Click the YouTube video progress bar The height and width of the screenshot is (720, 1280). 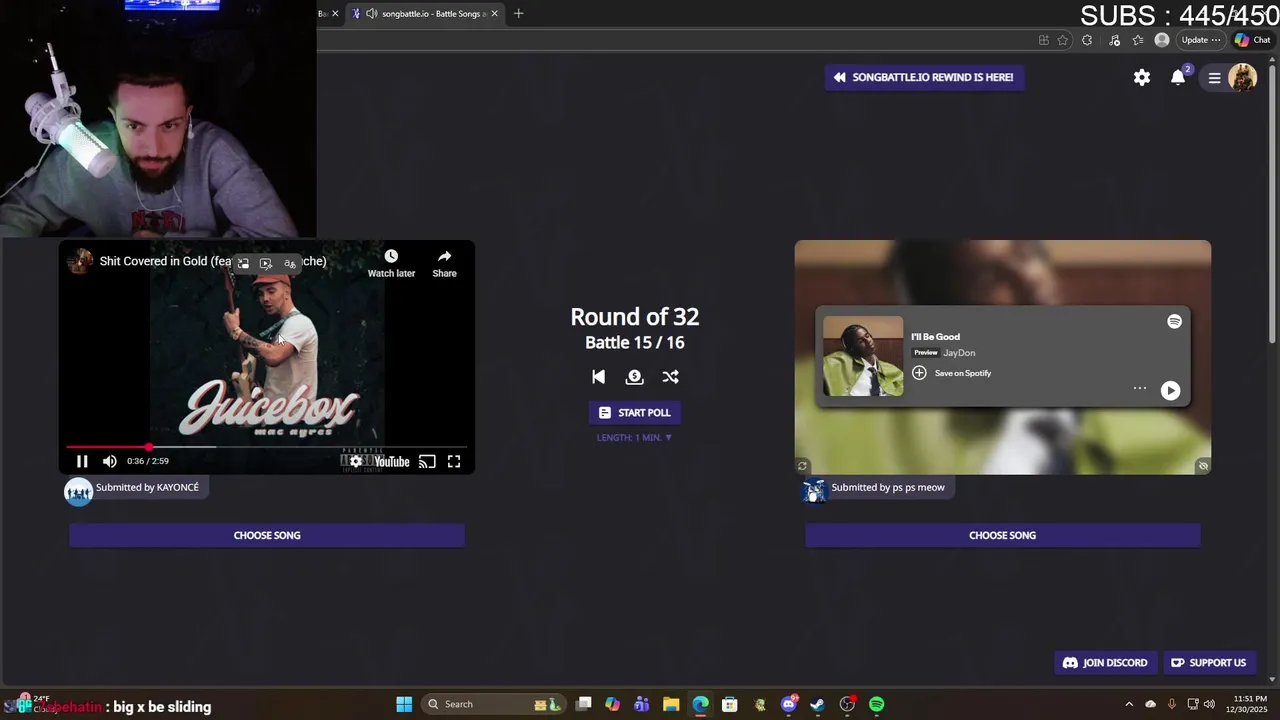266,447
